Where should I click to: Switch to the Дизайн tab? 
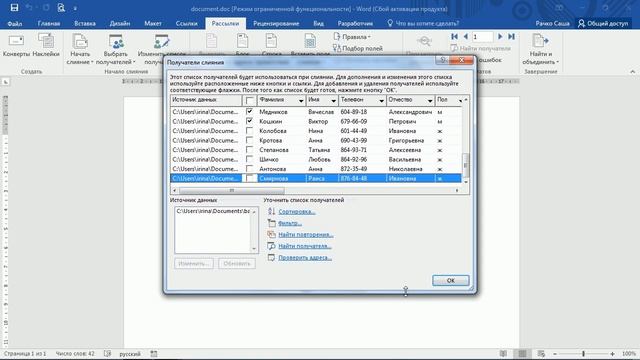click(x=120, y=24)
